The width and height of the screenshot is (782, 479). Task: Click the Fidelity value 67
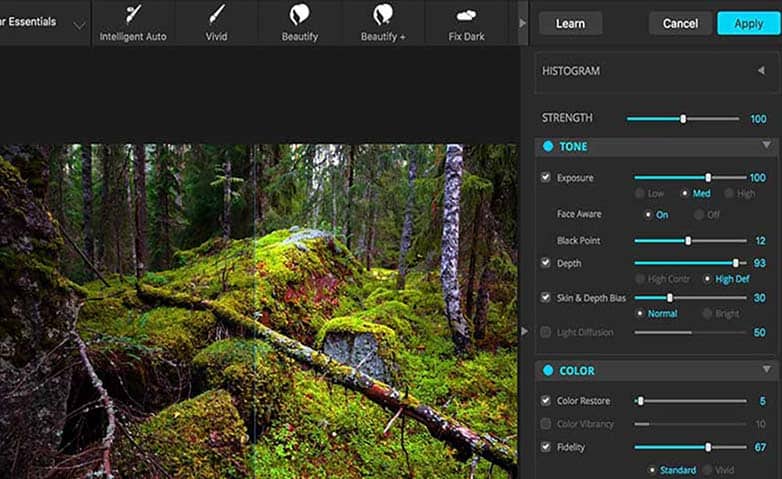(x=760, y=447)
